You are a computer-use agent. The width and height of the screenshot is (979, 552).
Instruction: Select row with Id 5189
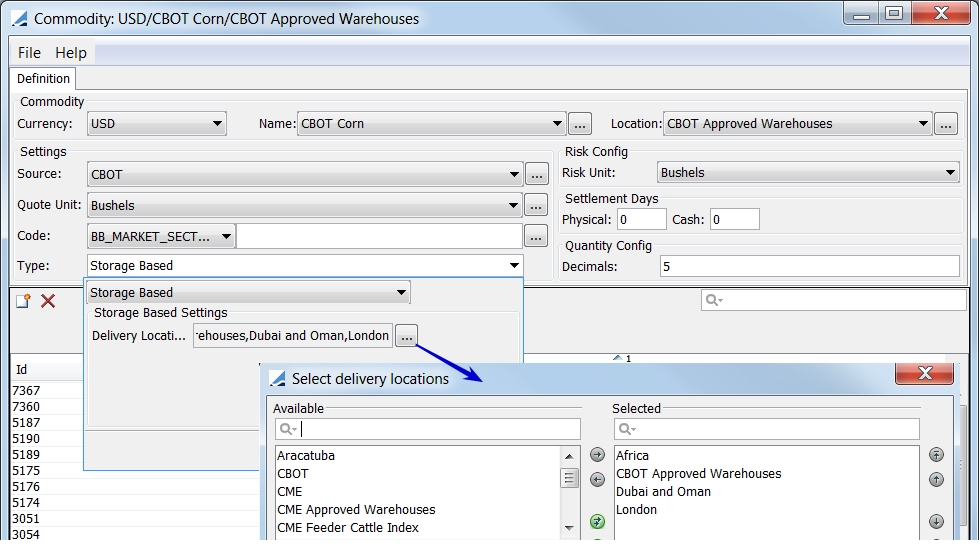(47, 455)
